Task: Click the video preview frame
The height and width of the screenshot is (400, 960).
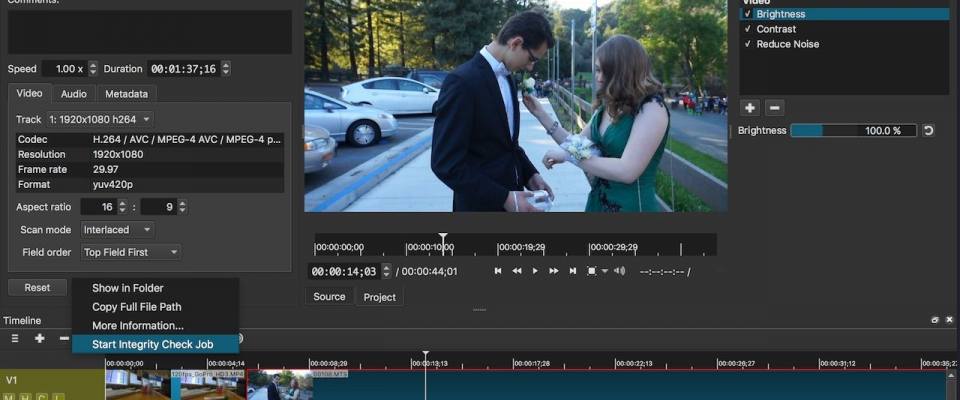Action: click(x=516, y=106)
